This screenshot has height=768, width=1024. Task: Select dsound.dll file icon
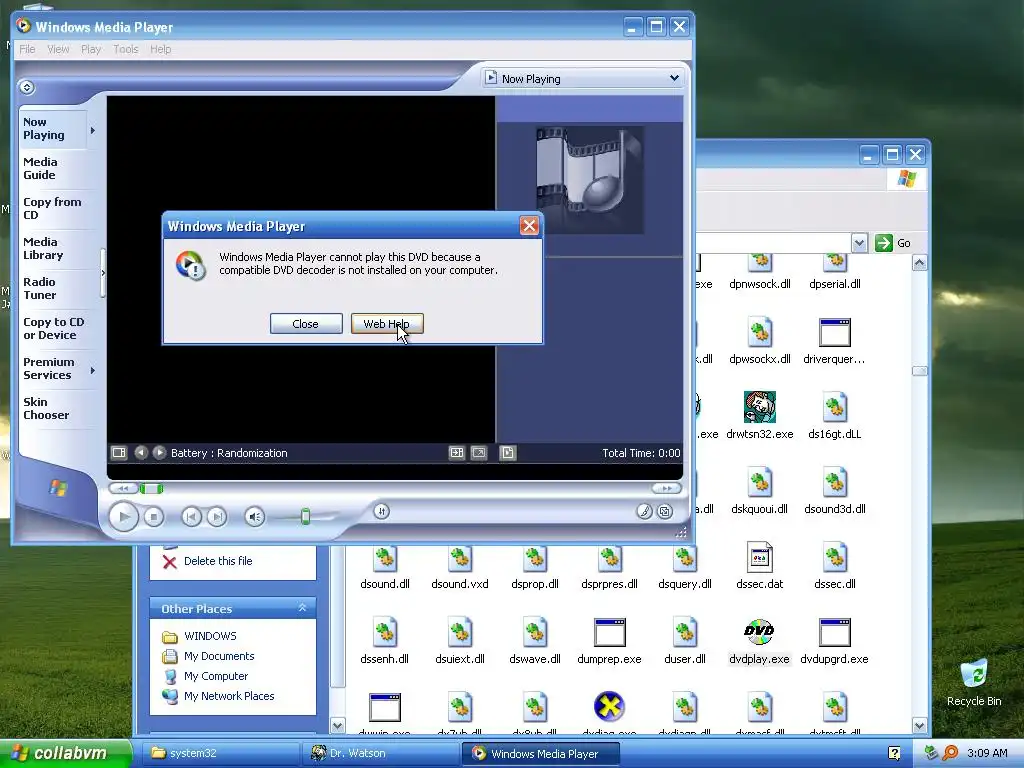coord(385,566)
